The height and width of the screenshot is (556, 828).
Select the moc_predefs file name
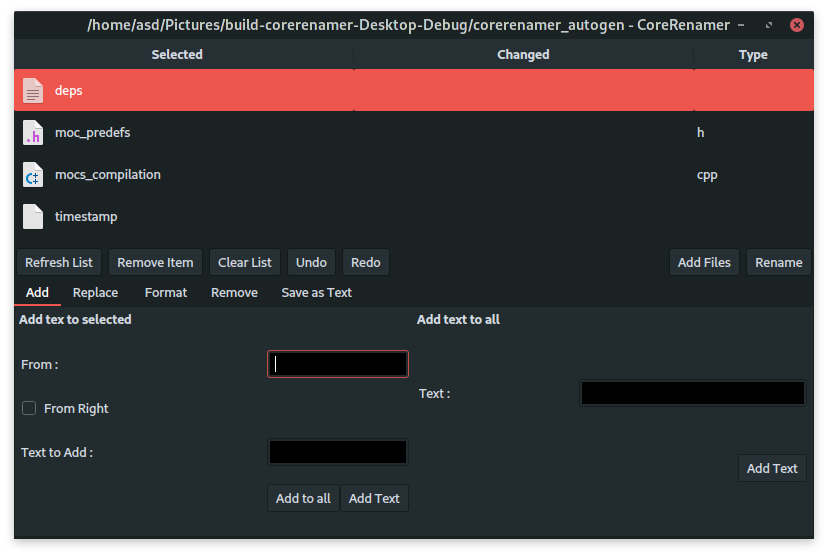tap(92, 133)
